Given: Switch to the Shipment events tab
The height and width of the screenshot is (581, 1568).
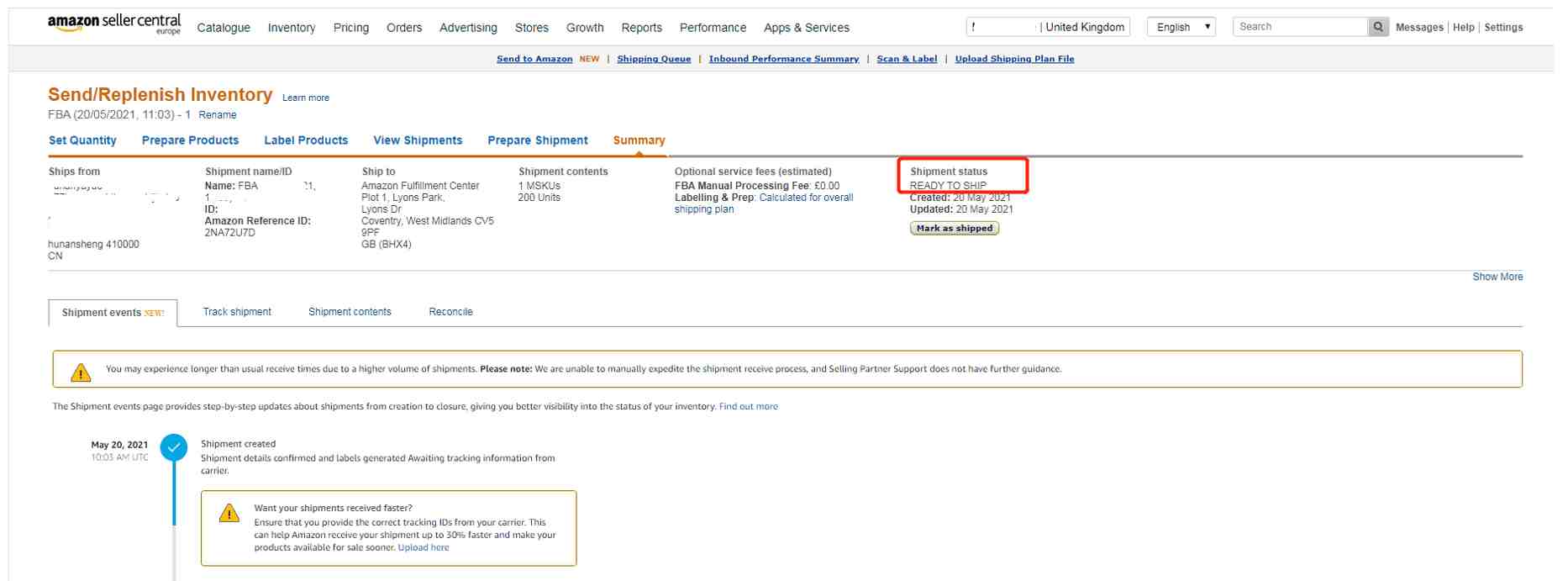Looking at the screenshot, I should click(113, 313).
